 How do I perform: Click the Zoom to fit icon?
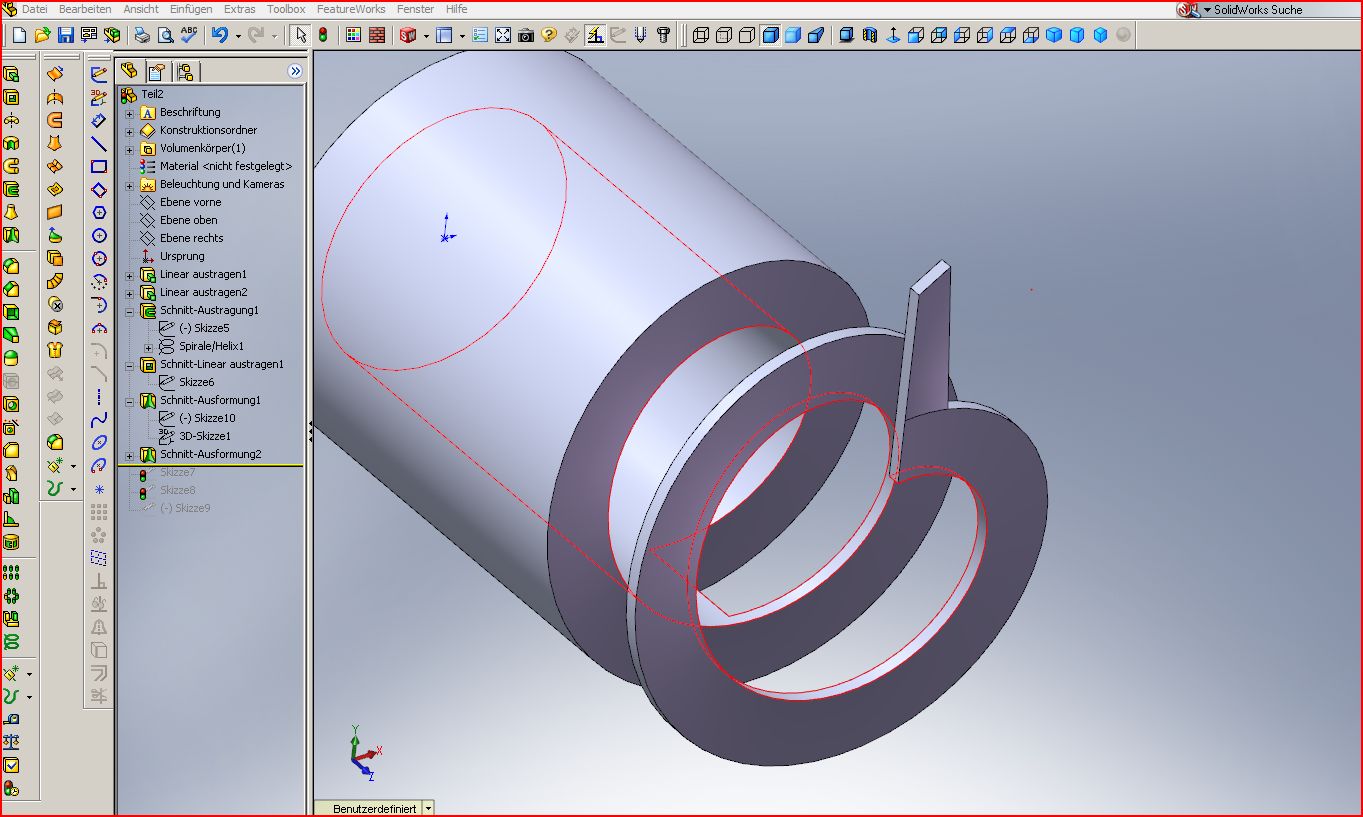[x=502, y=35]
